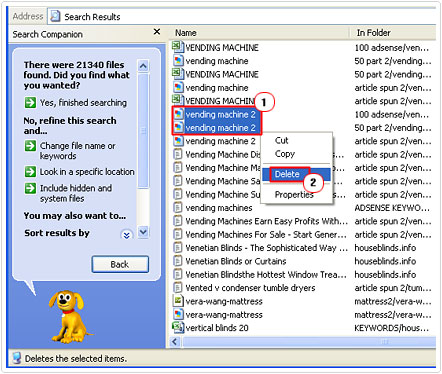442x374 pixels.
Task: Select first highlighted vending machine 2 in 100 adsense
Action: [x=220, y=114]
